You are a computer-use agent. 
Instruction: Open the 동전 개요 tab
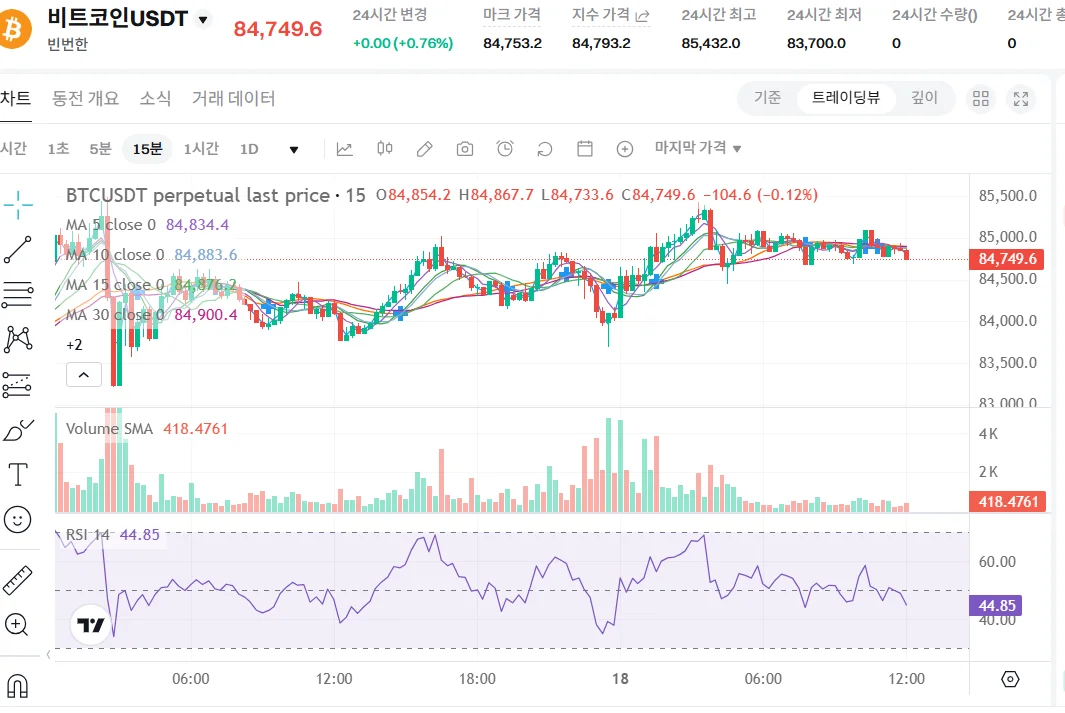point(86,98)
